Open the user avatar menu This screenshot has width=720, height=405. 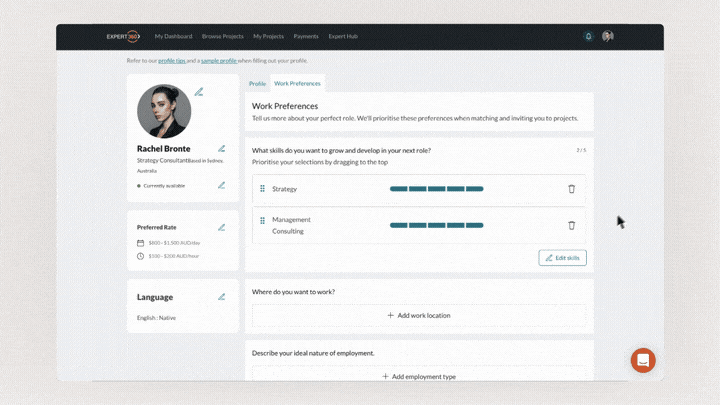[x=608, y=36]
